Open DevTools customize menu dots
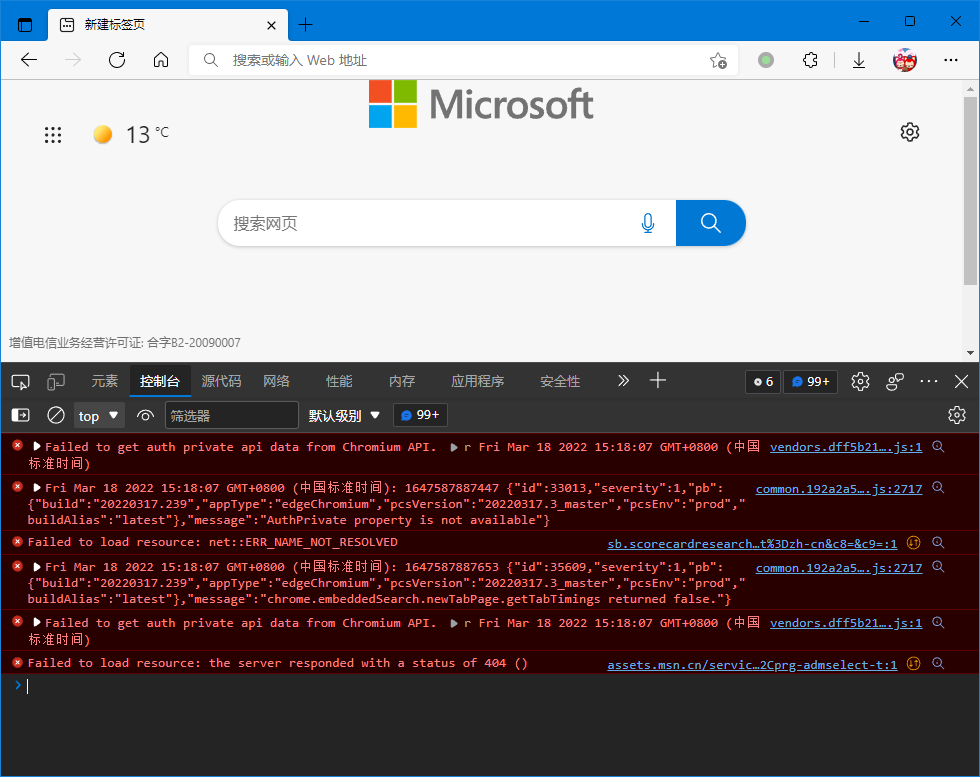Viewport: 980px width, 777px height. click(x=929, y=381)
